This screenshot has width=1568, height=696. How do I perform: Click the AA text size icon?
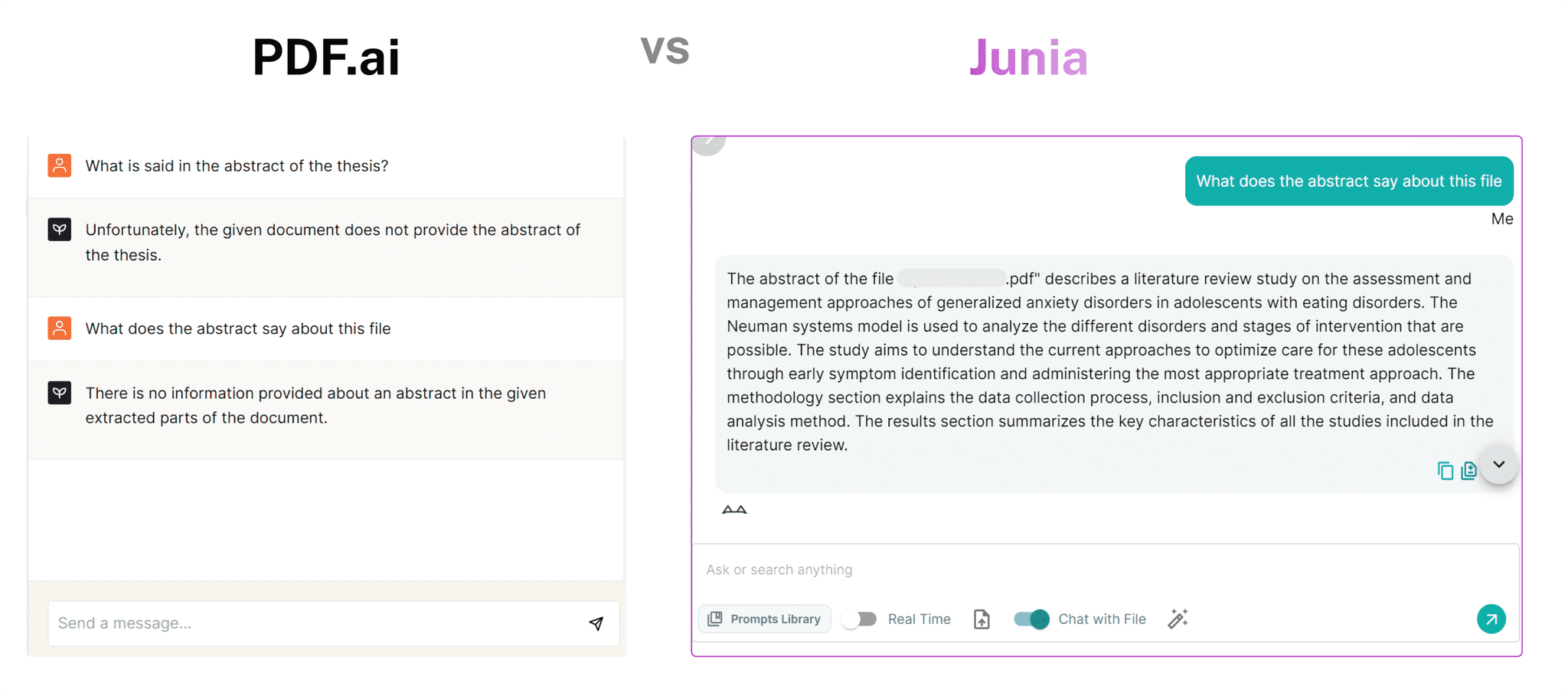[734, 510]
